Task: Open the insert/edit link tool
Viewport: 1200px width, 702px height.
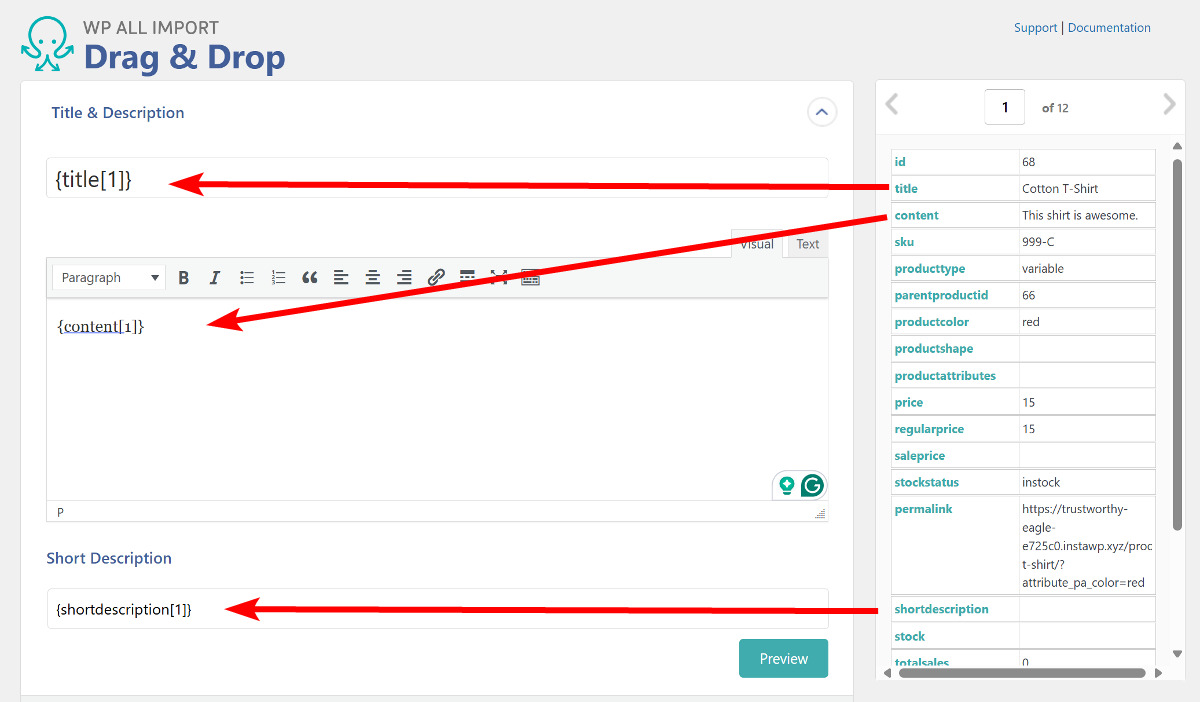Action: [x=436, y=278]
